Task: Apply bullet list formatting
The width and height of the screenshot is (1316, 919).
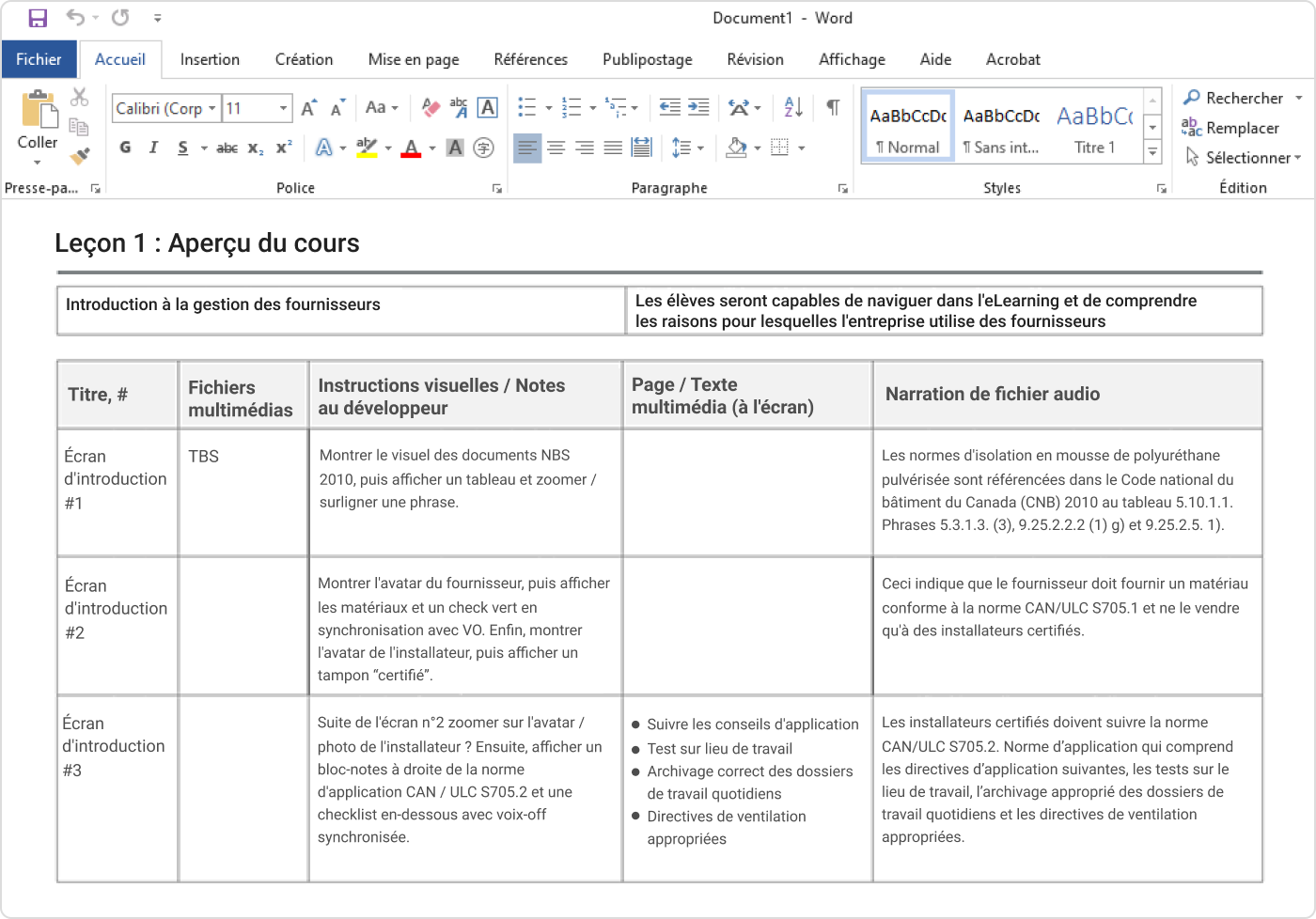Action: 527,107
